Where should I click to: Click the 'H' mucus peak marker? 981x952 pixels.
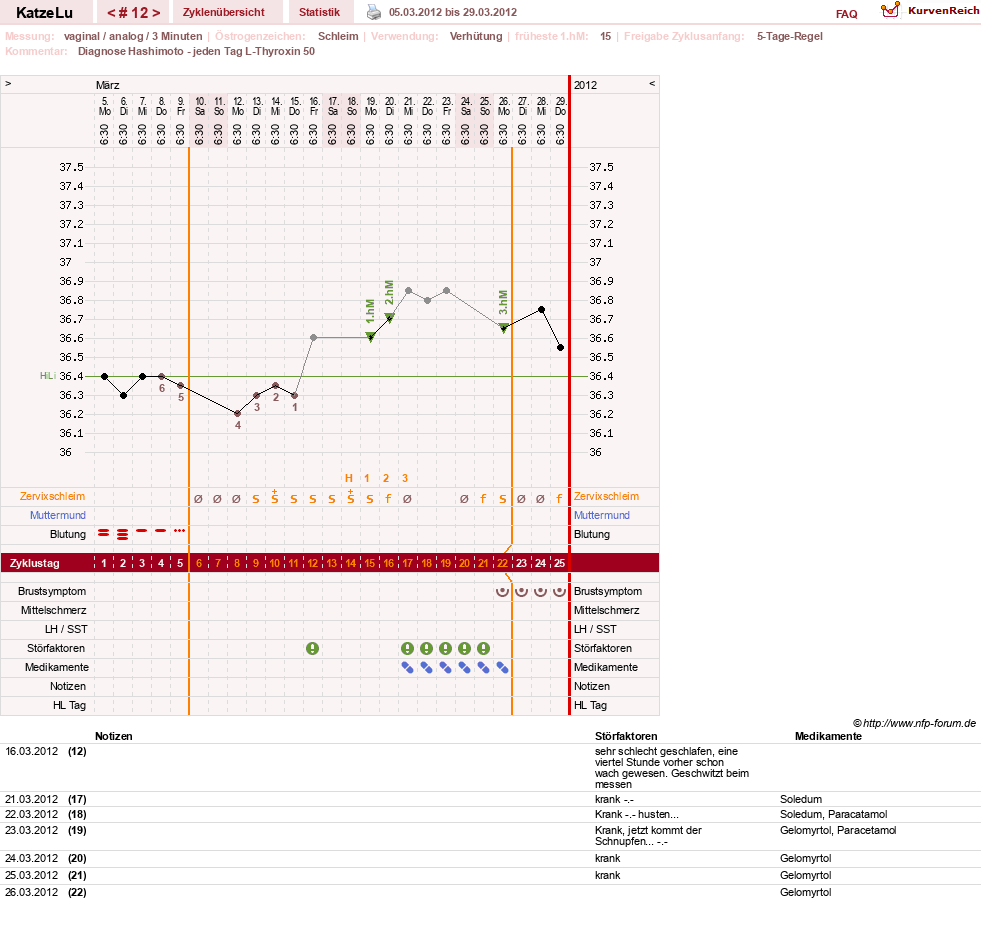349,478
